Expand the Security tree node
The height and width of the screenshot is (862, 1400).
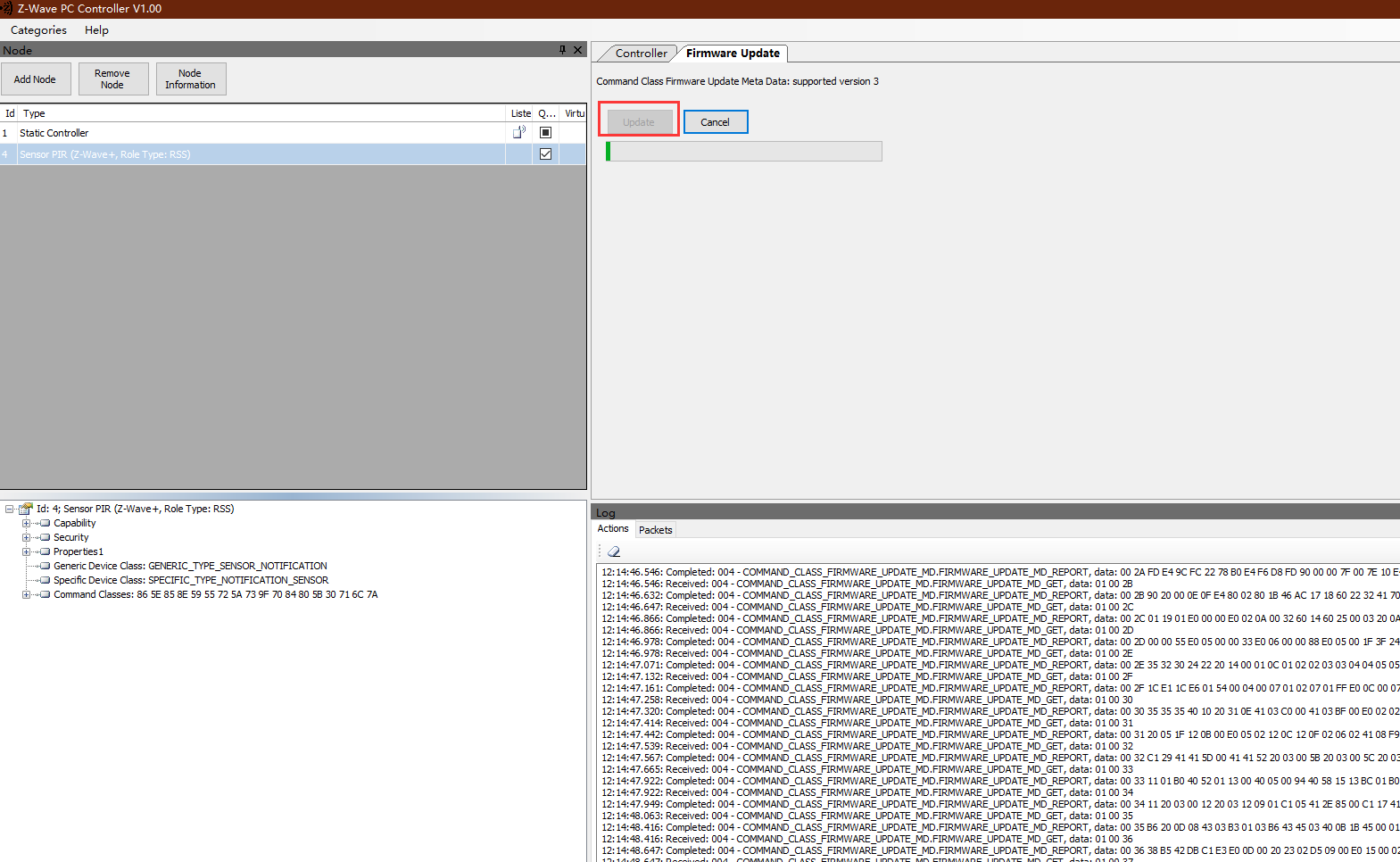(26, 537)
